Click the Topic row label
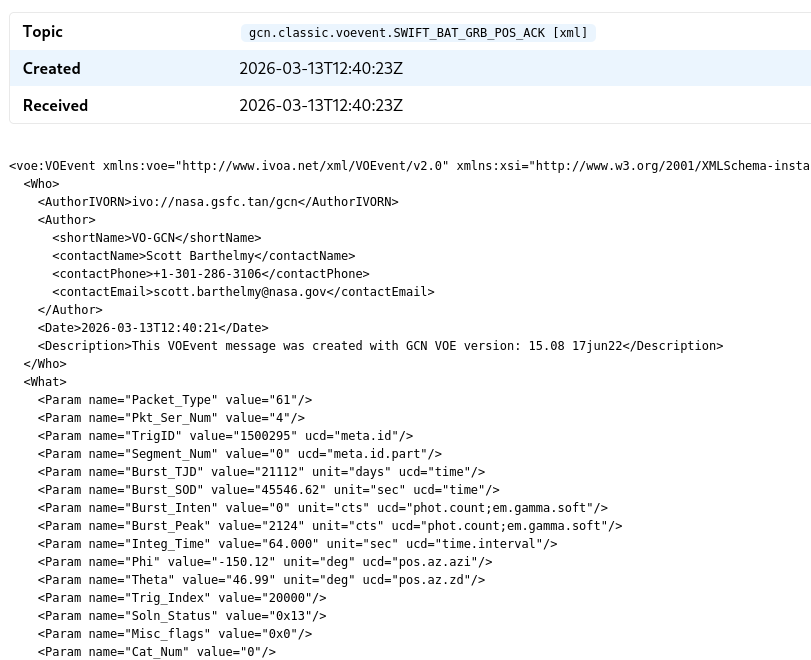 click(43, 32)
